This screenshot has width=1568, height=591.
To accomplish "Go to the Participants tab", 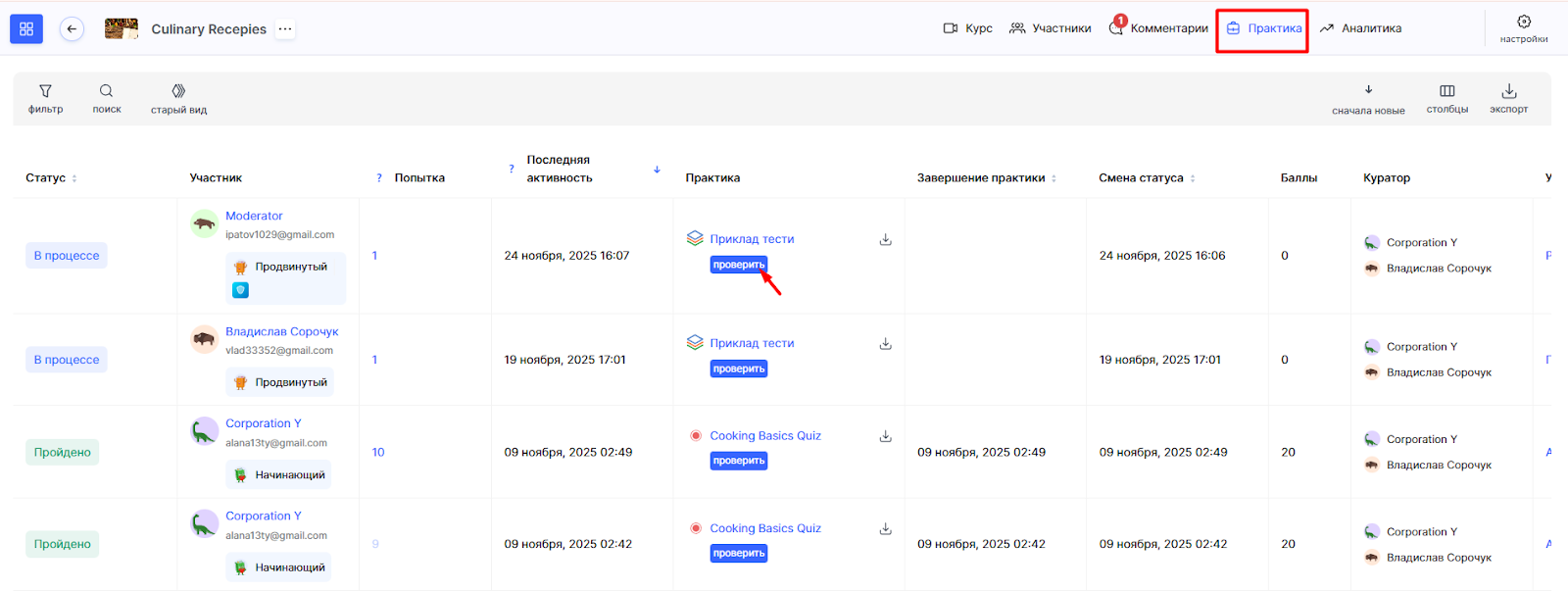I will [1051, 28].
